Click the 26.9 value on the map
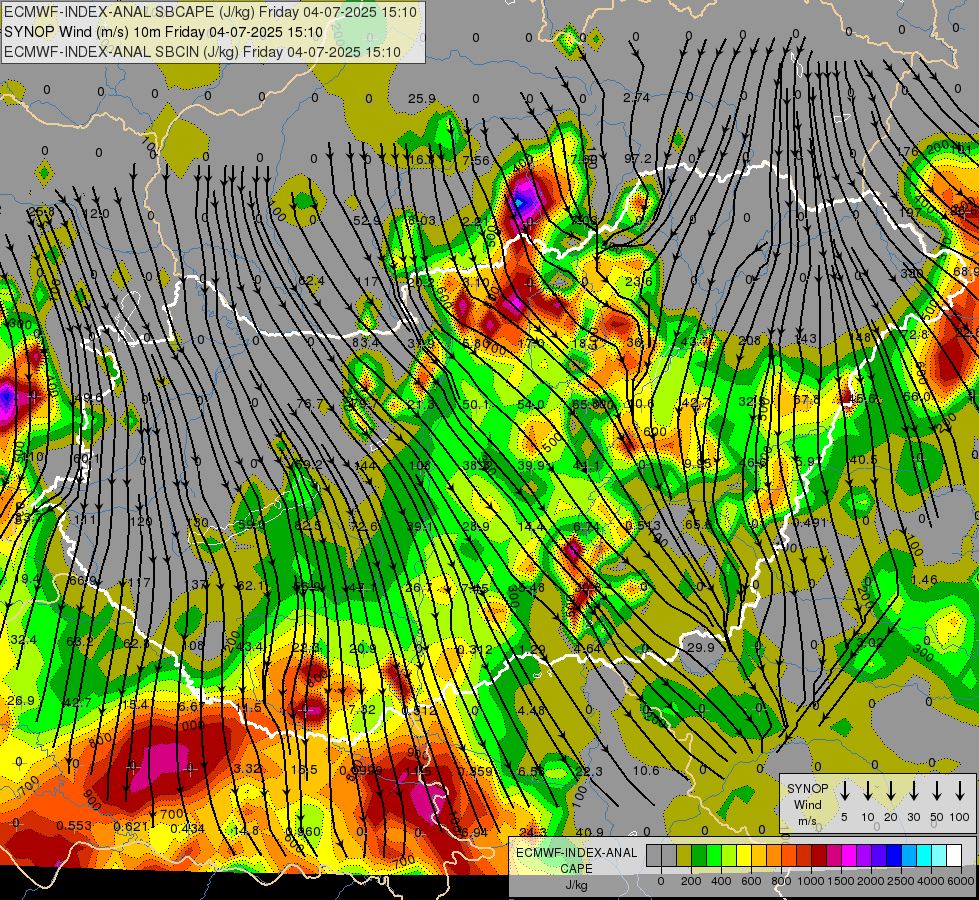This screenshot has width=979, height=900. 21,700
